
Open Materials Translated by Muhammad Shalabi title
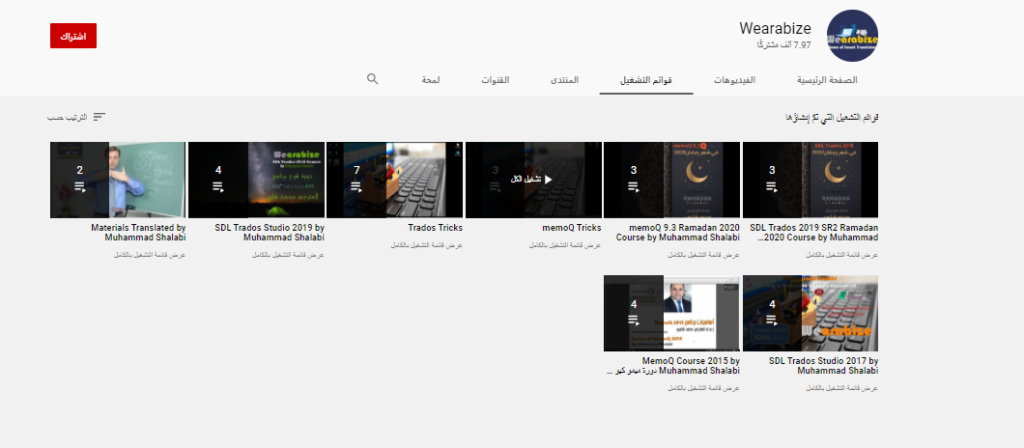[x=138, y=232]
